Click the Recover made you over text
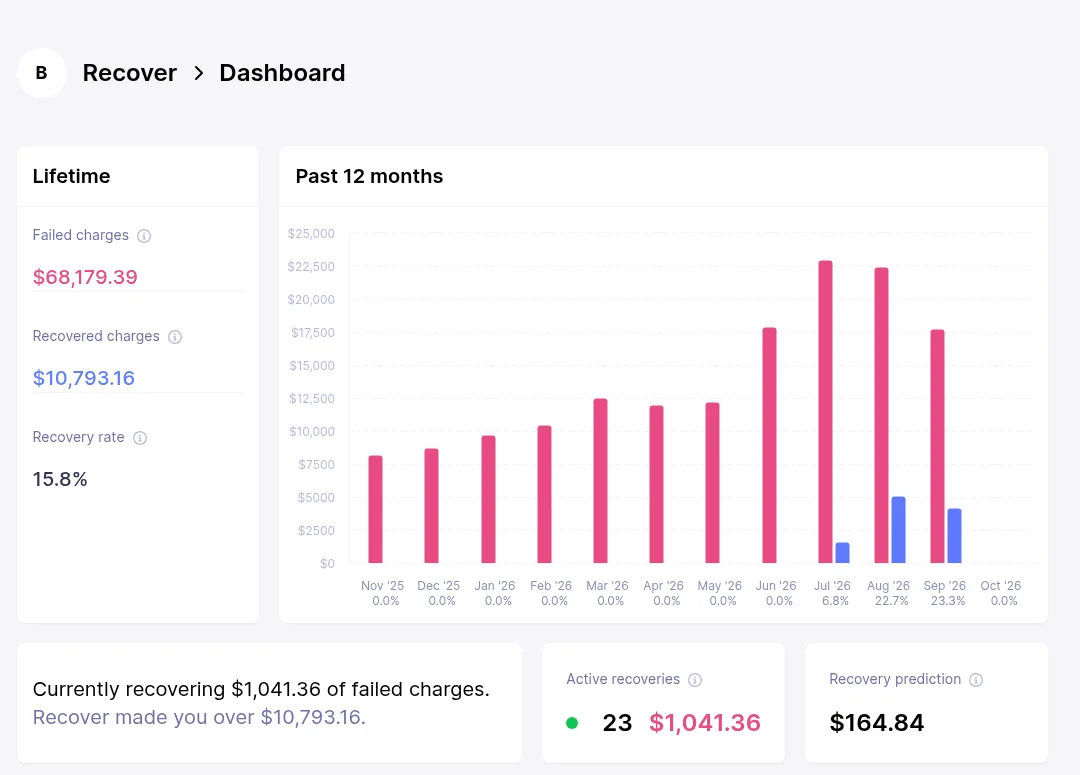 point(199,717)
